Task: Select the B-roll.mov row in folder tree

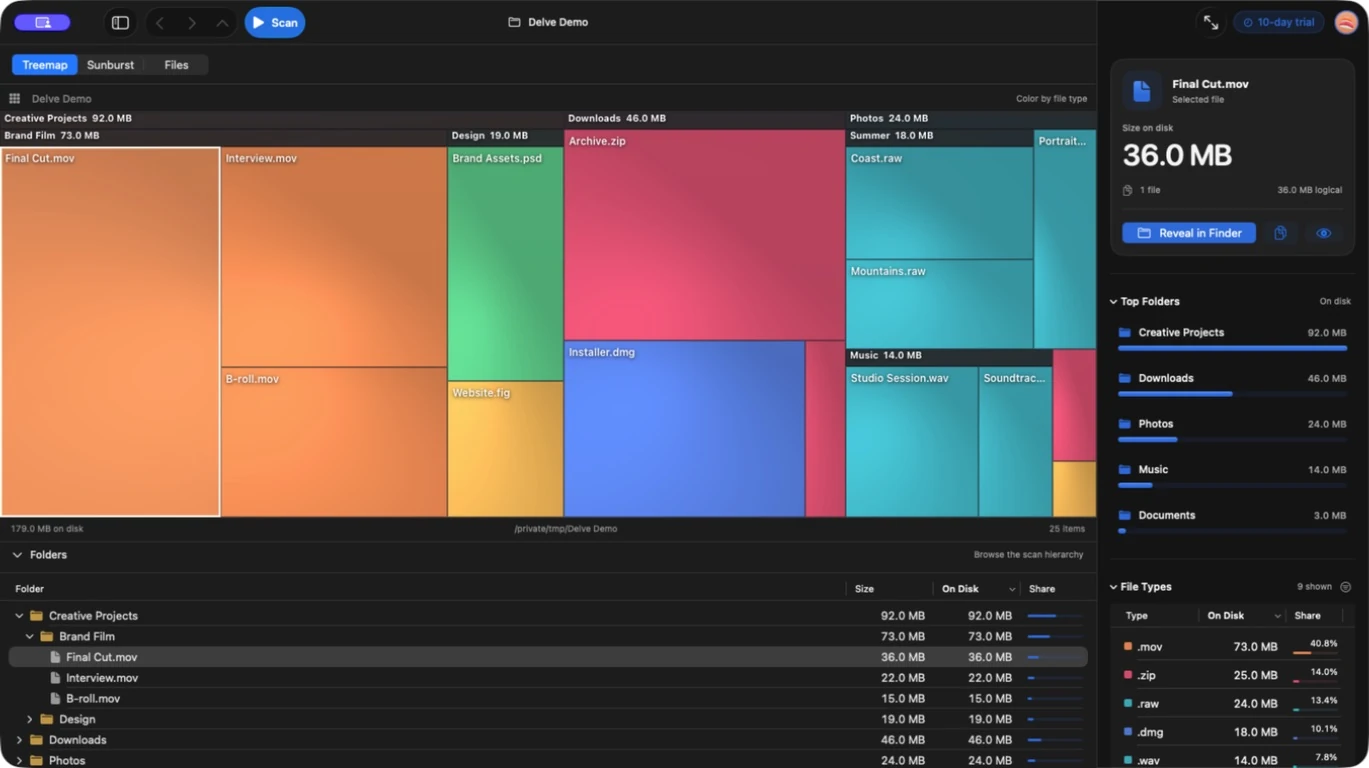Action: [x=548, y=699]
